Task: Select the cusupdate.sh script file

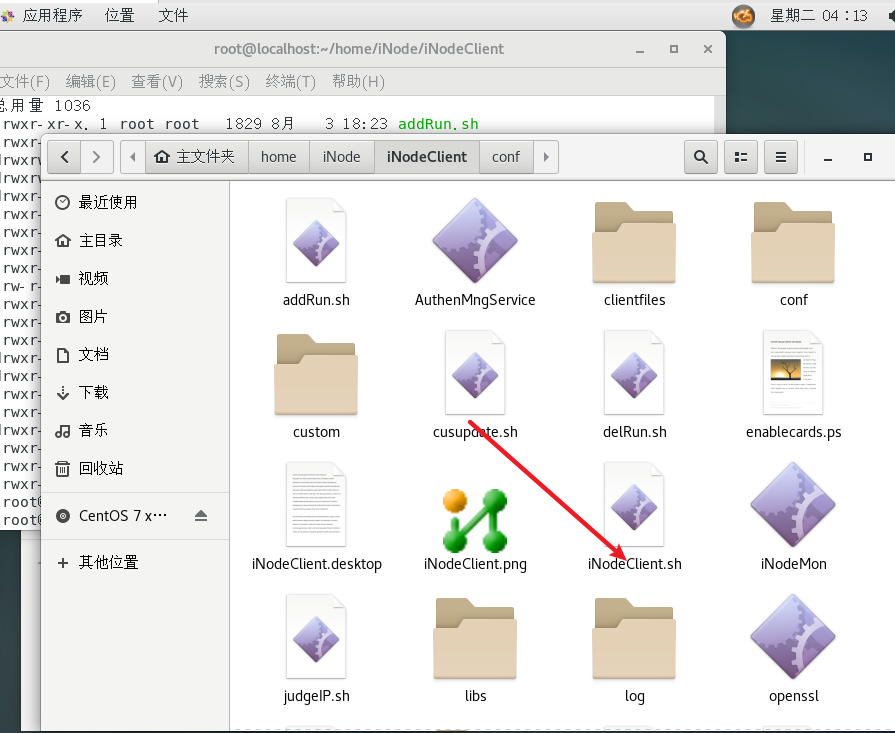Action: pos(475,373)
